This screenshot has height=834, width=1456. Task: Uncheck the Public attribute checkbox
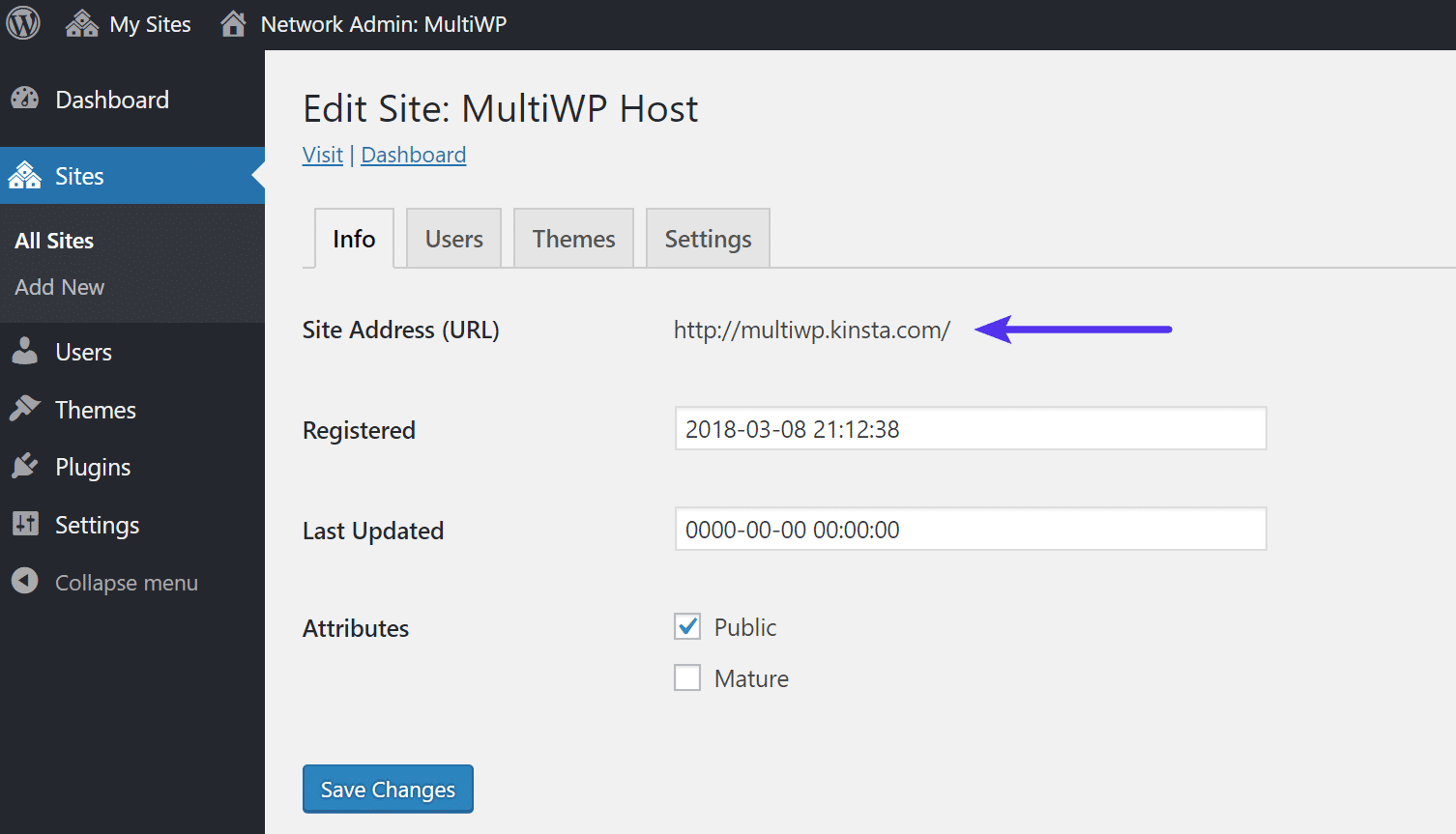687,627
